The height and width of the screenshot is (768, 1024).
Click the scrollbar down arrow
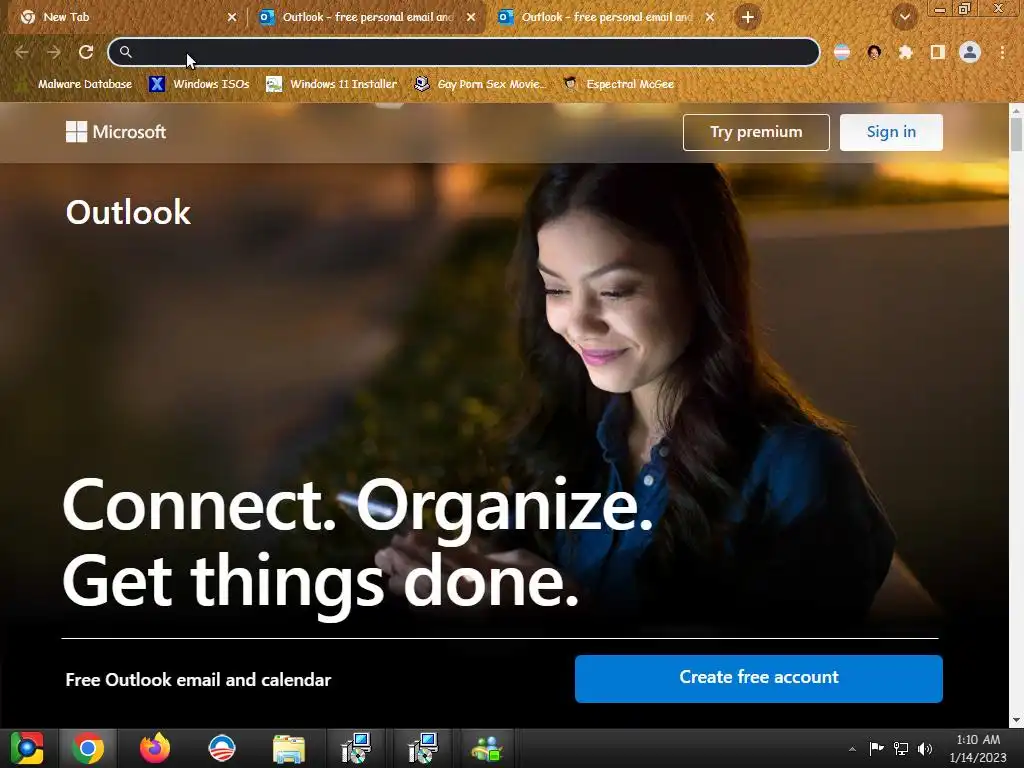(1016, 720)
